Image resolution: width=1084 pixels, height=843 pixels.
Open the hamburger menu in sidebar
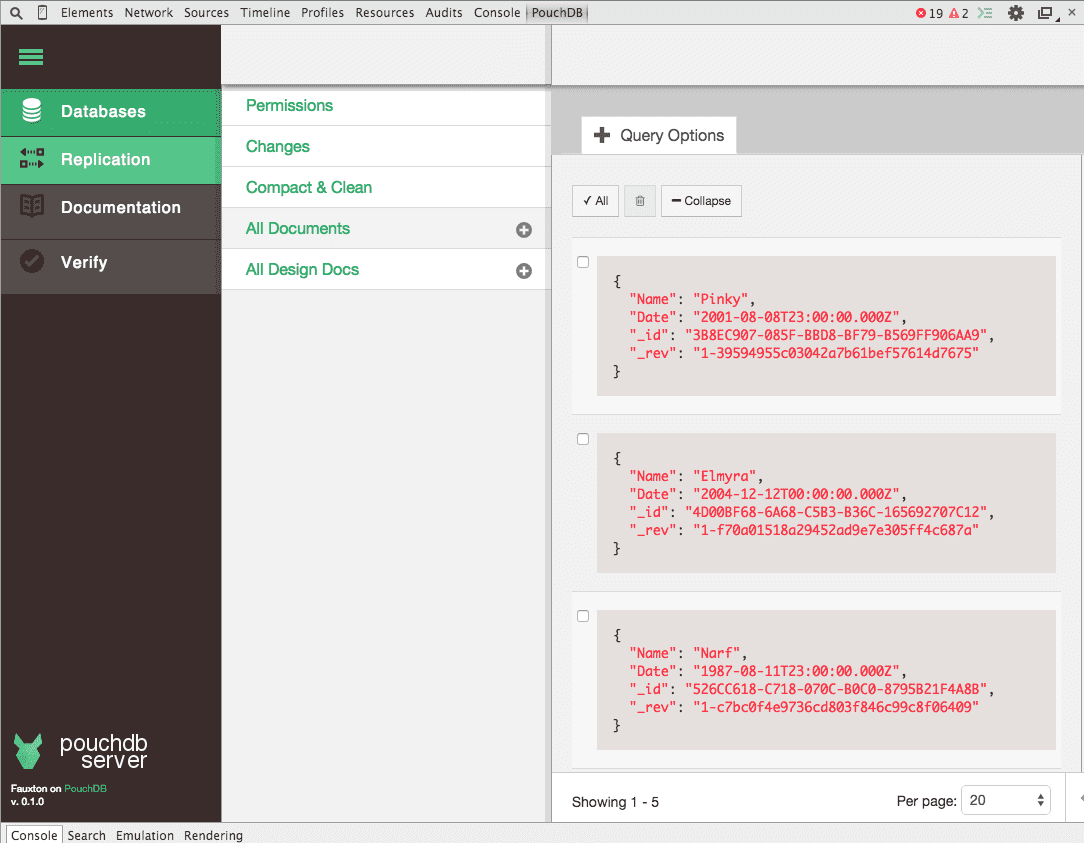[30, 57]
